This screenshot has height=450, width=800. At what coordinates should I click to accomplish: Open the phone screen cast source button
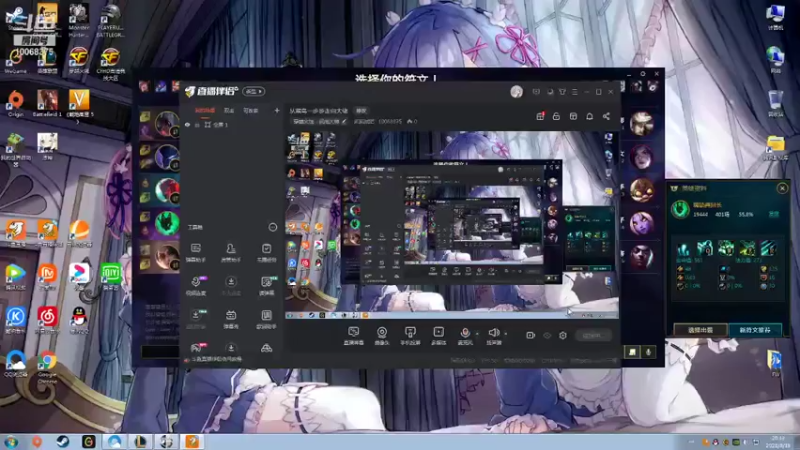coord(410,336)
